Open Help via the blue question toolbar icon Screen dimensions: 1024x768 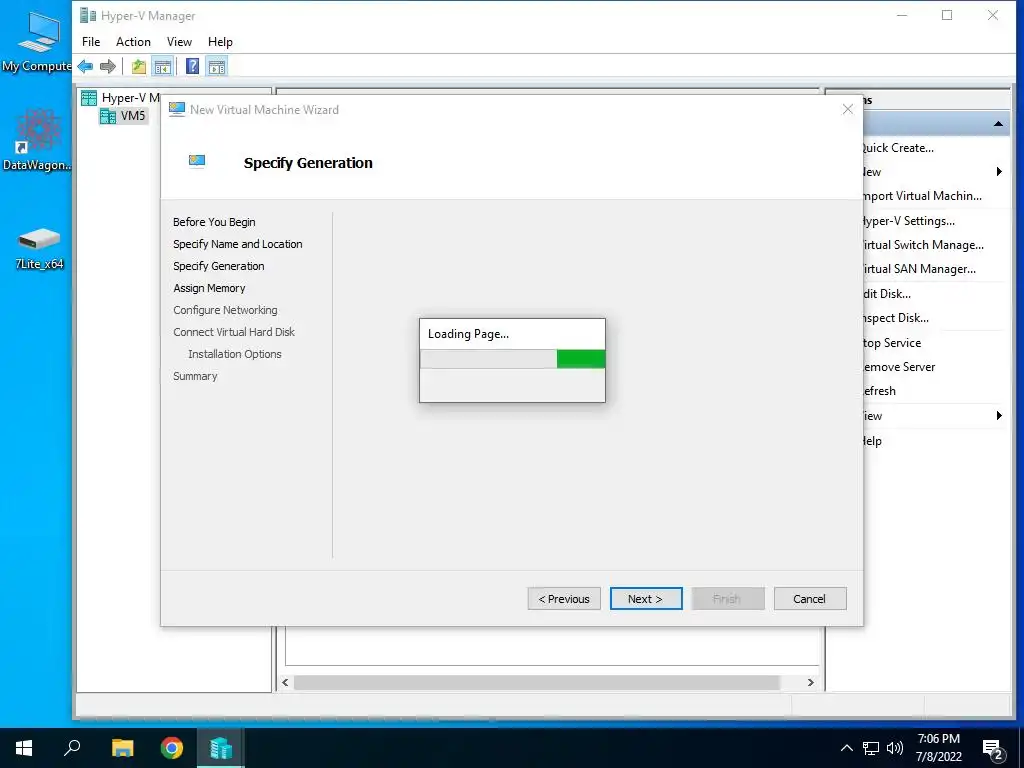coord(193,66)
